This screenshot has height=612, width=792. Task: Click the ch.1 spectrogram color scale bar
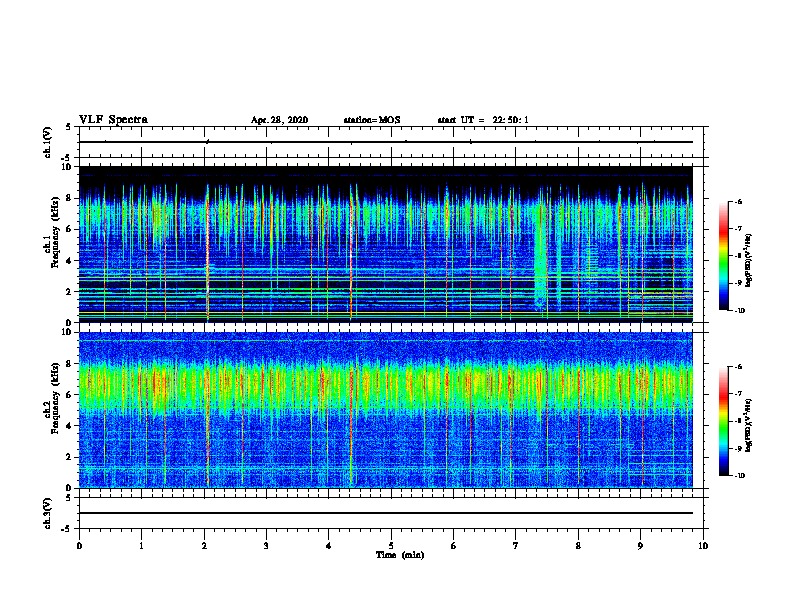pyautogui.click(x=723, y=256)
